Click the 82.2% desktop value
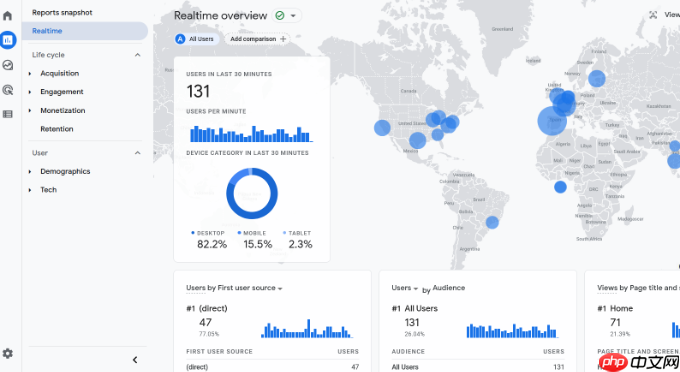This screenshot has width=680, height=372. [212, 245]
